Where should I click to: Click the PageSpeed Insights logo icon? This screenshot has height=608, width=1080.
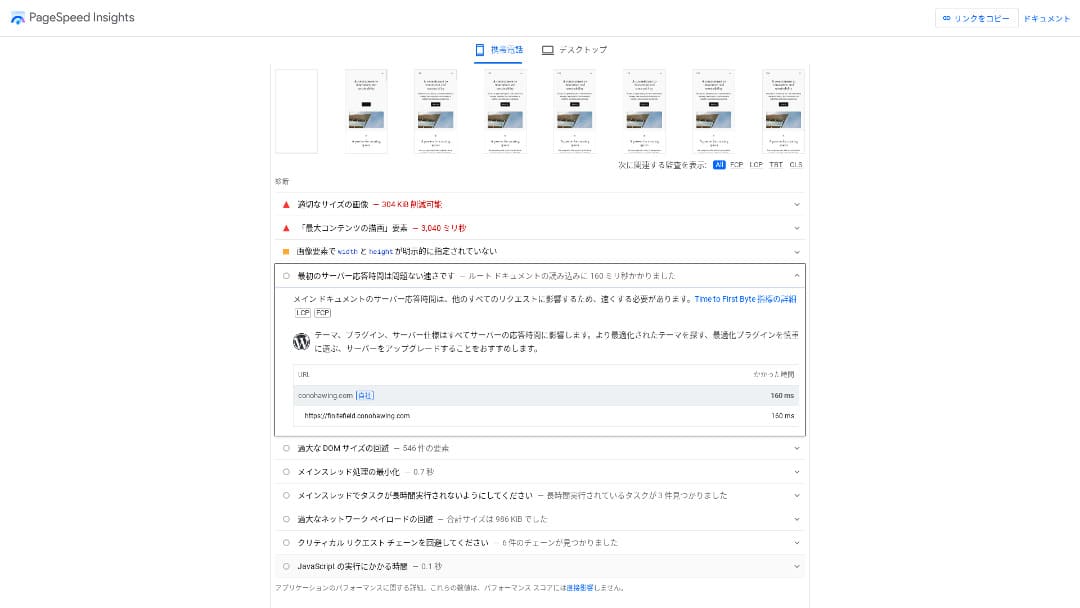pos(17,18)
